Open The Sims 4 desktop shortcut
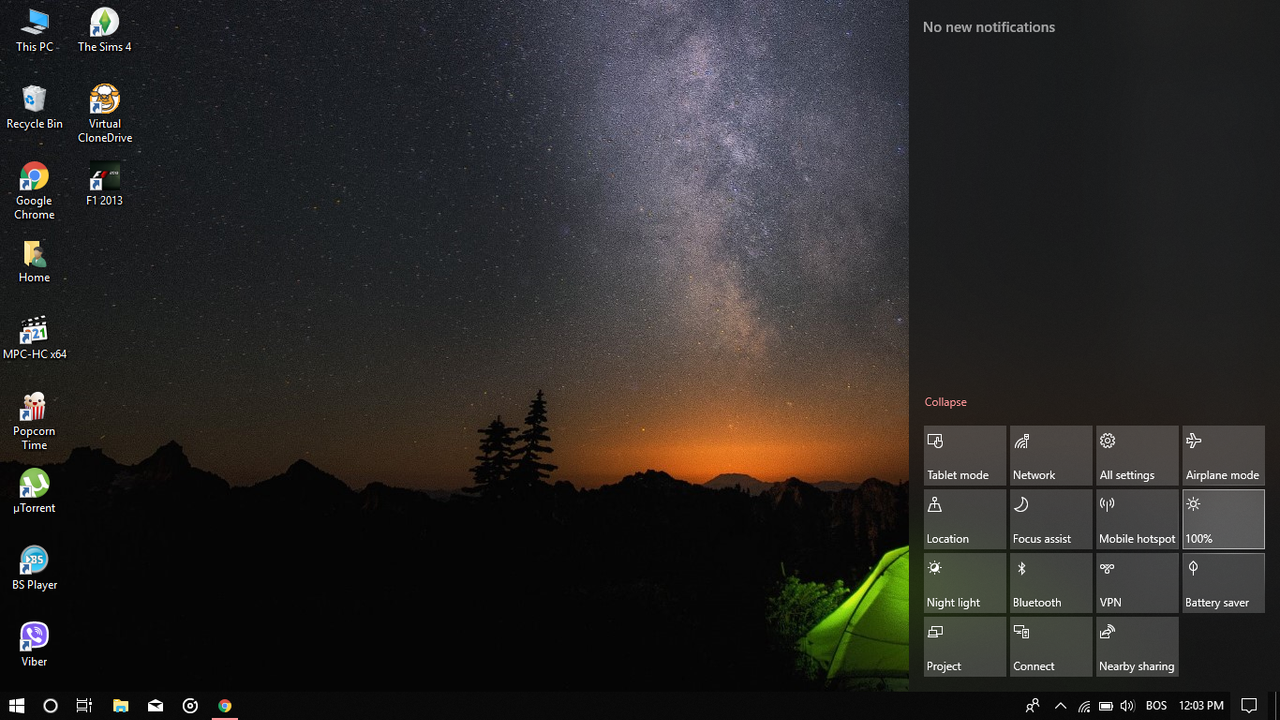Screen dimensions: 1280x720 point(104,30)
